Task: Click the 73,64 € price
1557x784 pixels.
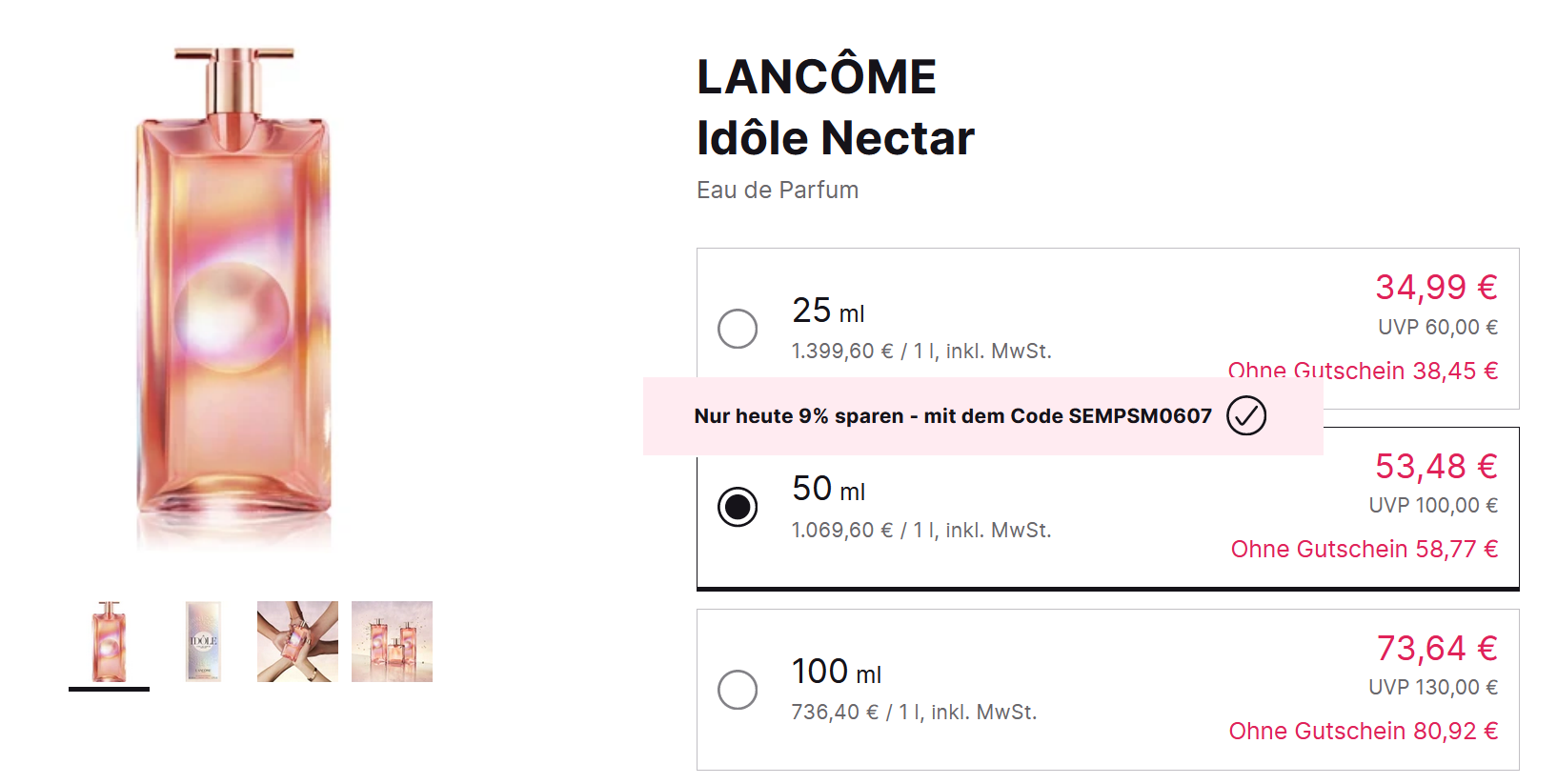Action: (x=1437, y=648)
